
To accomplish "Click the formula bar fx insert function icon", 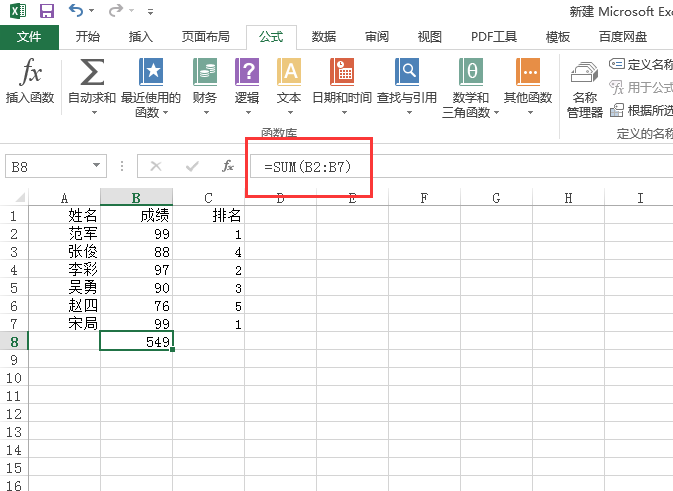I will 228,166.
